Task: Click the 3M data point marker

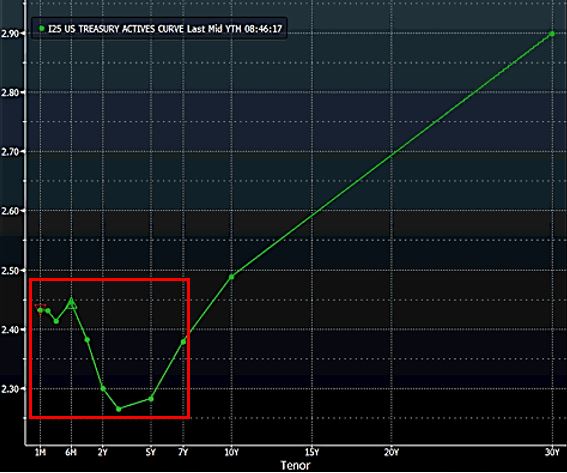Action: 56,321
